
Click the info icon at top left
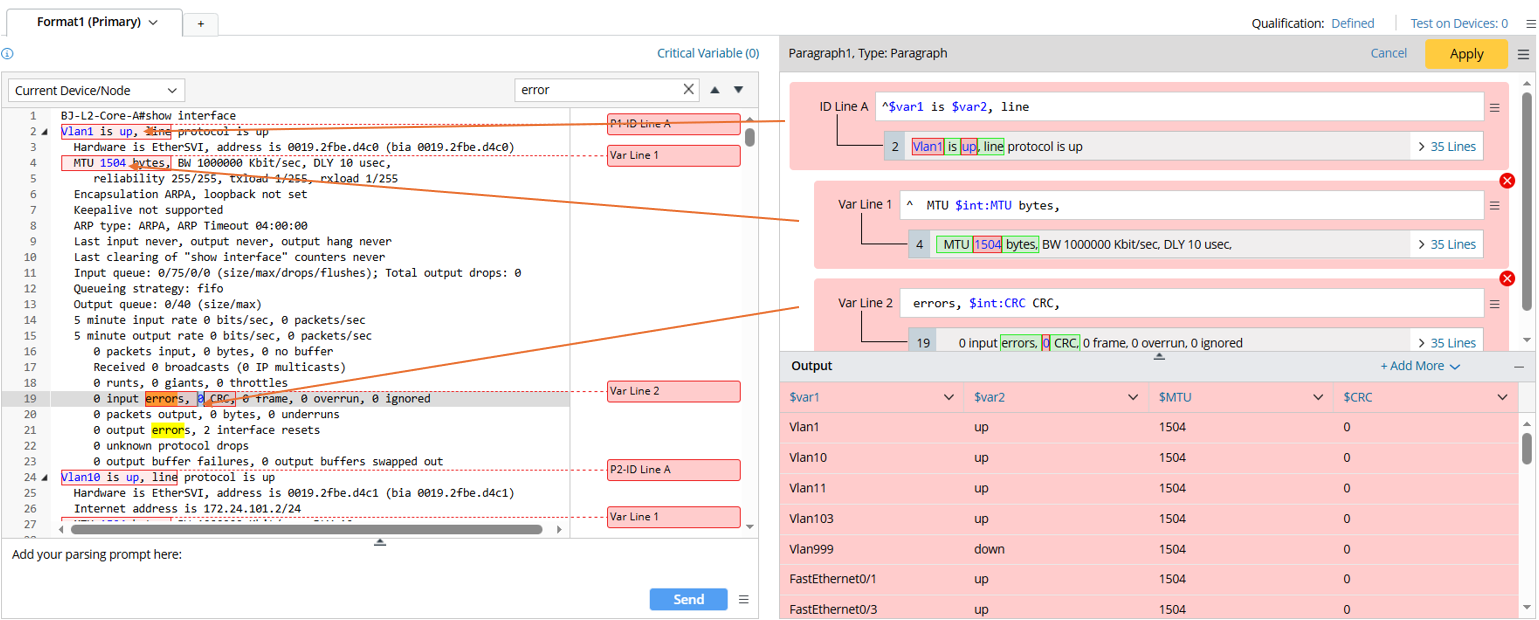(8, 54)
